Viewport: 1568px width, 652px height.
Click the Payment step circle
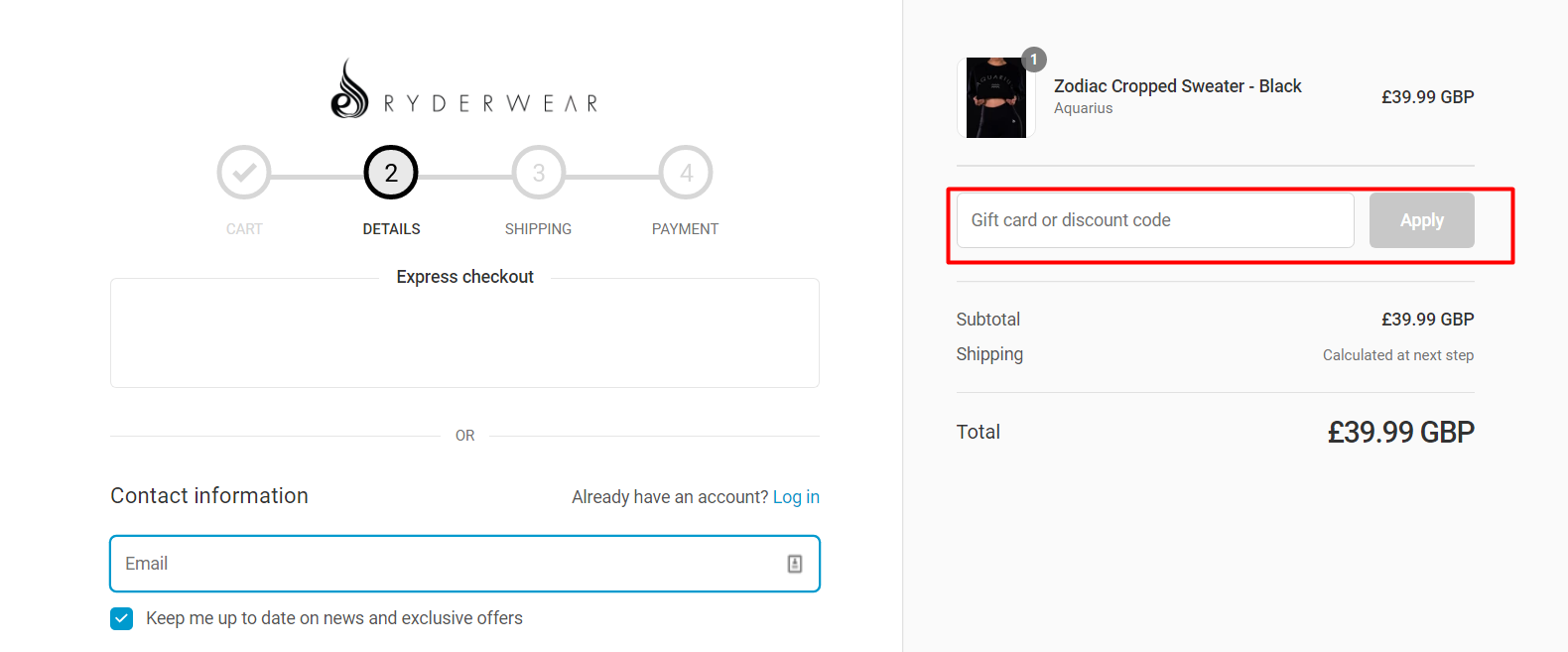pos(685,172)
